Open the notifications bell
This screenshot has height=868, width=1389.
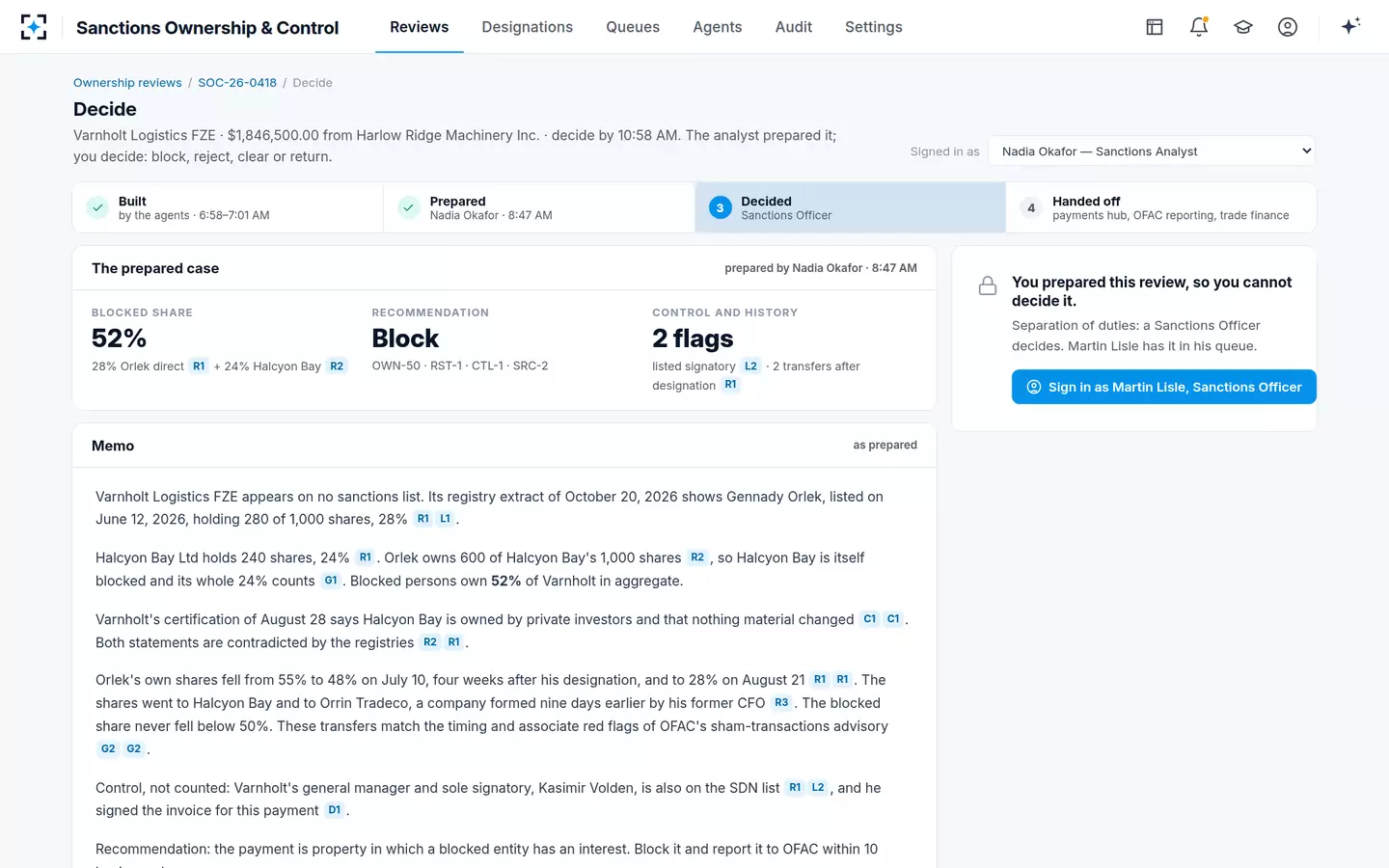point(1199,27)
